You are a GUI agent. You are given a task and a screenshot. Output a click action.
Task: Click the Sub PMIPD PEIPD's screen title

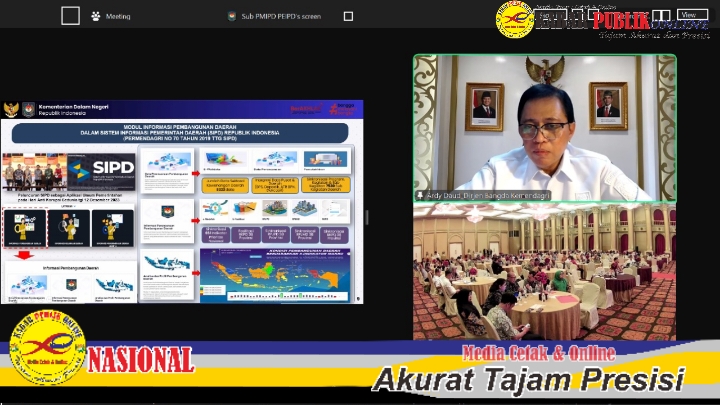(284, 16)
